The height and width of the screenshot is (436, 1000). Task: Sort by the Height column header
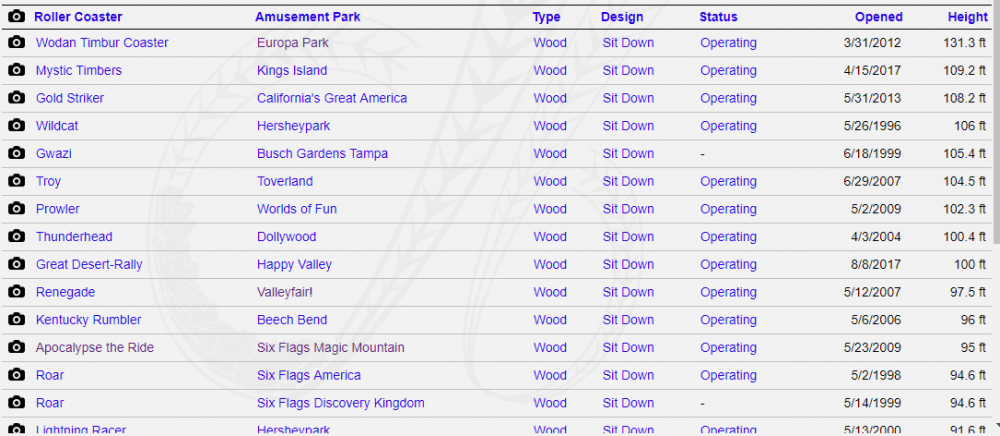point(967,17)
